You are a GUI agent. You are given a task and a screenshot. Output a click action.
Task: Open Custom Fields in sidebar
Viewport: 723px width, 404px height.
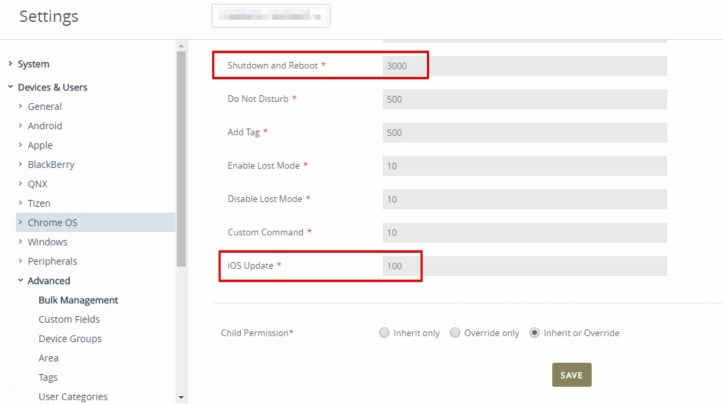[x=69, y=319]
